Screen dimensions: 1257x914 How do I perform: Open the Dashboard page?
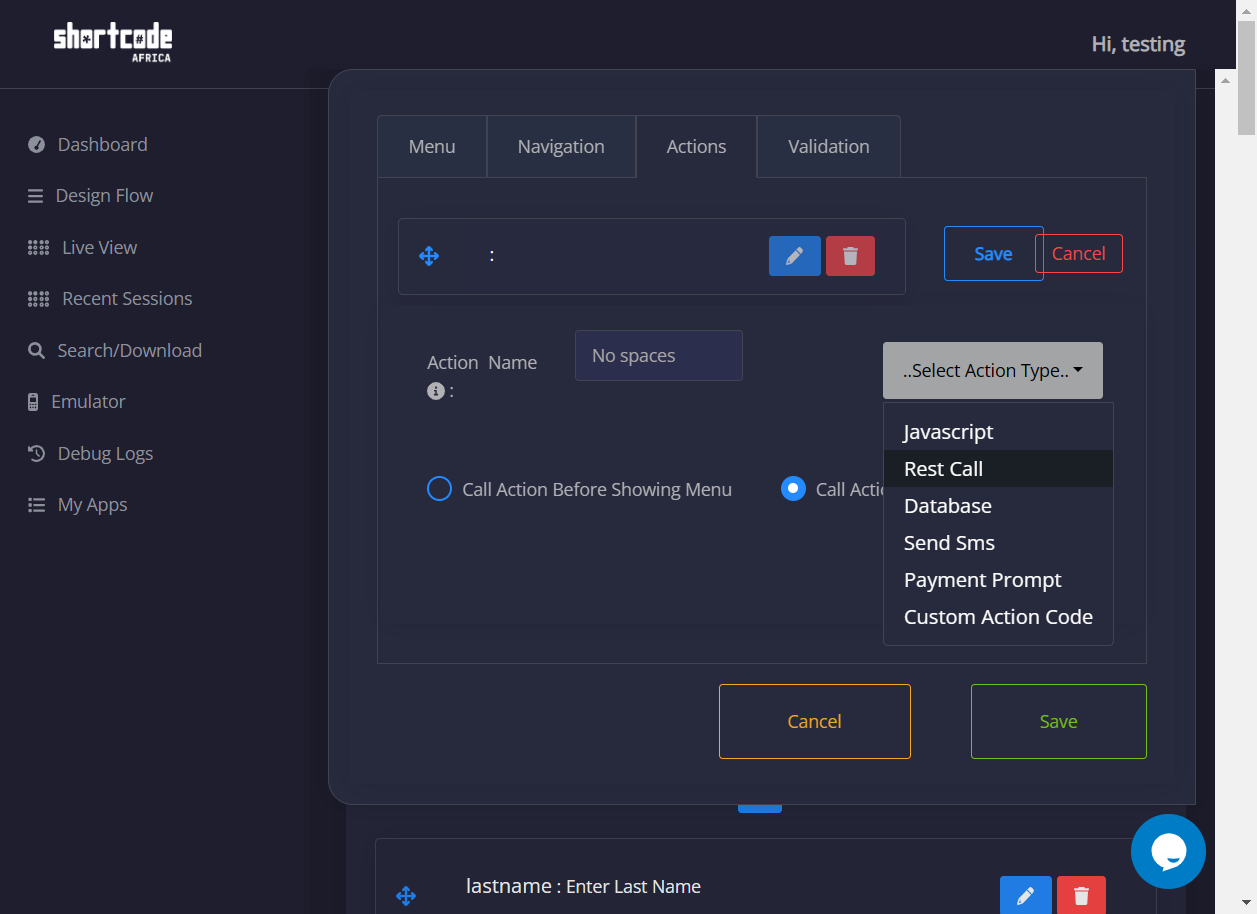tap(102, 145)
